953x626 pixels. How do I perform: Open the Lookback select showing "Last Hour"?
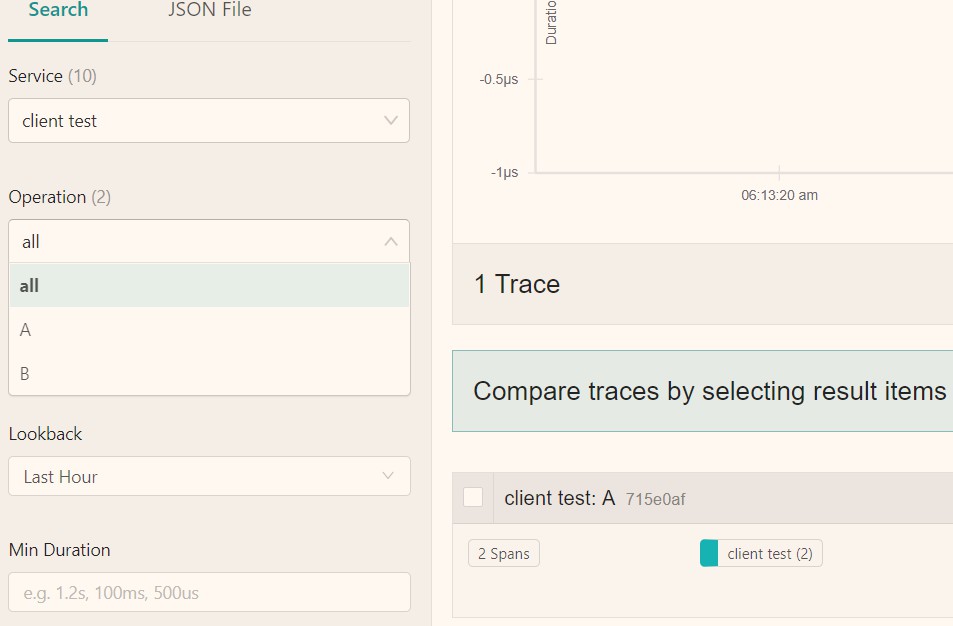coord(200,476)
